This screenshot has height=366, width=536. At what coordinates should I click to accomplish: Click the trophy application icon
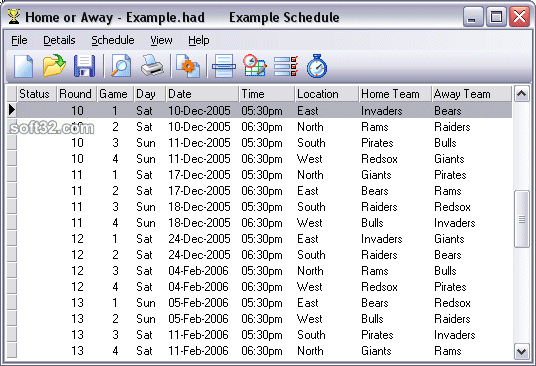14,17
